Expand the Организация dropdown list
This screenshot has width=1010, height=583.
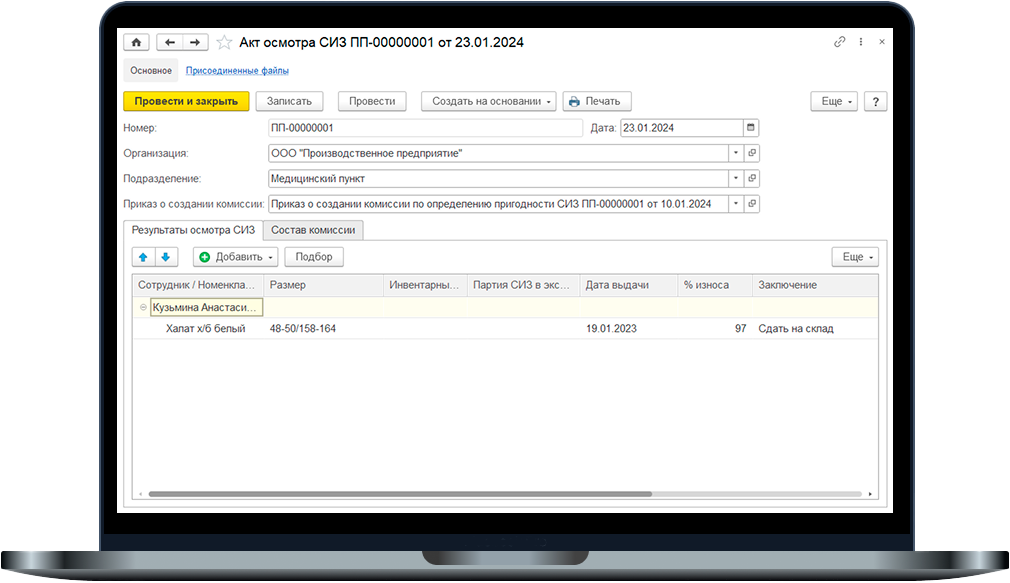(x=736, y=153)
